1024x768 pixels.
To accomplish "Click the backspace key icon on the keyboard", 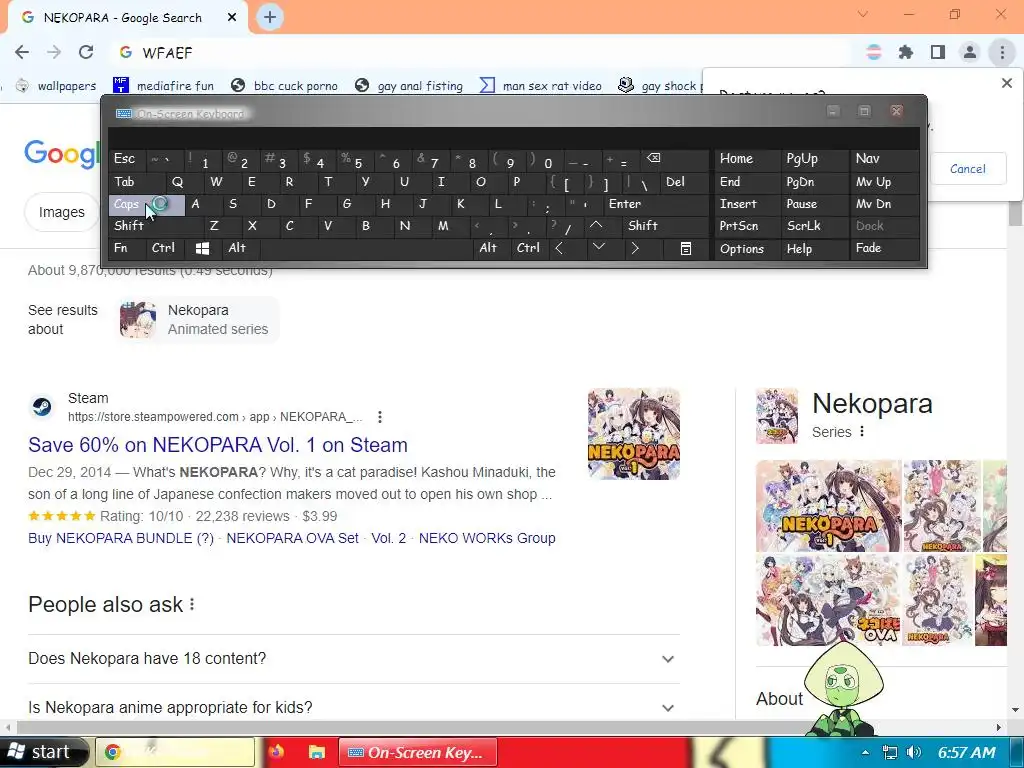I will [x=674, y=159].
